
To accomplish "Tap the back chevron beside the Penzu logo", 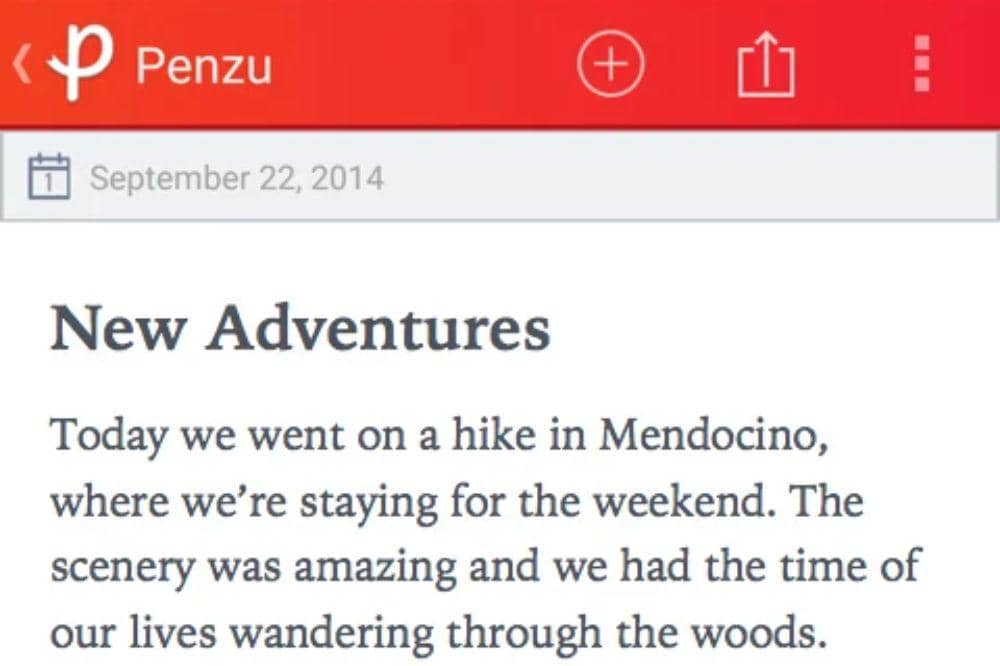I will pos(21,64).
